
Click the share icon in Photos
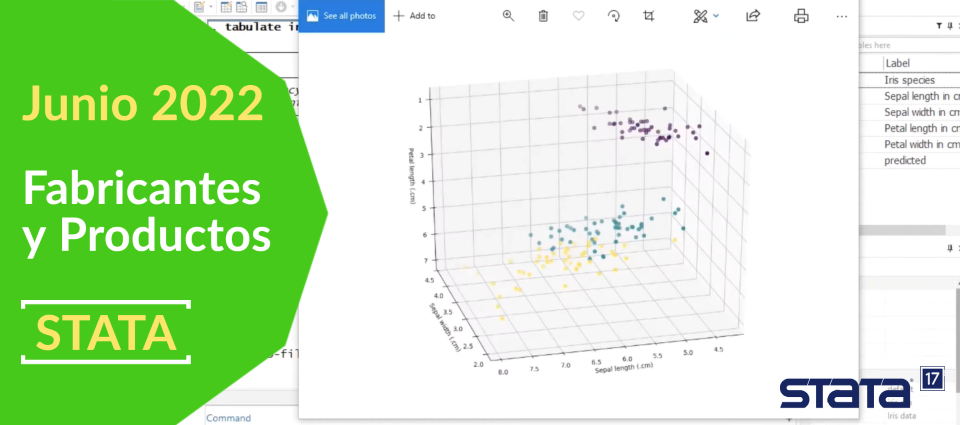[x=752, y=16]
